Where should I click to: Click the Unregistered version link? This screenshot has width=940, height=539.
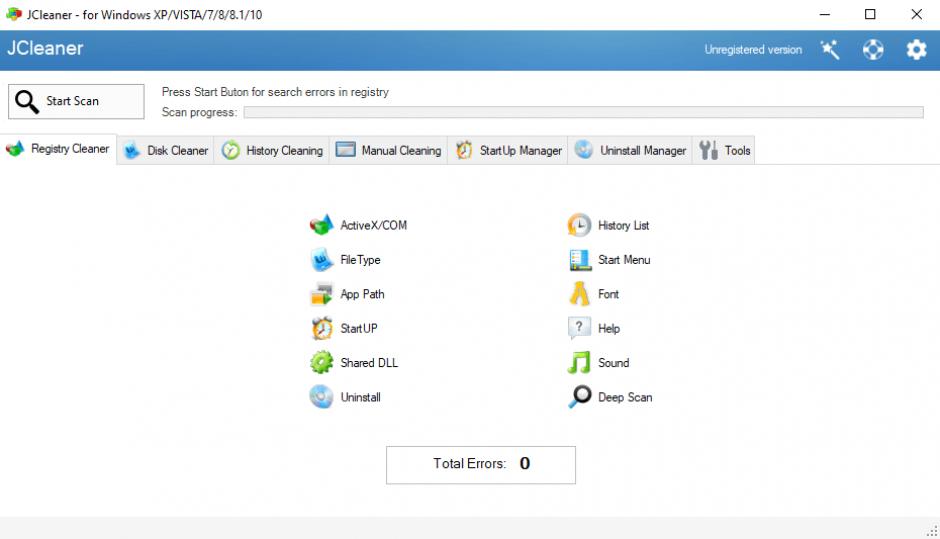[x=753, y=50]
